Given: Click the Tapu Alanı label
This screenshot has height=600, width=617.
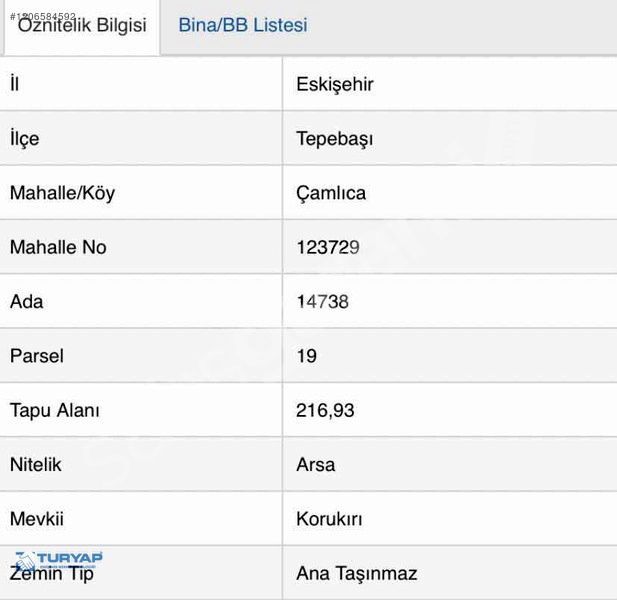Looking at the screenshot, I should [55, 410].
